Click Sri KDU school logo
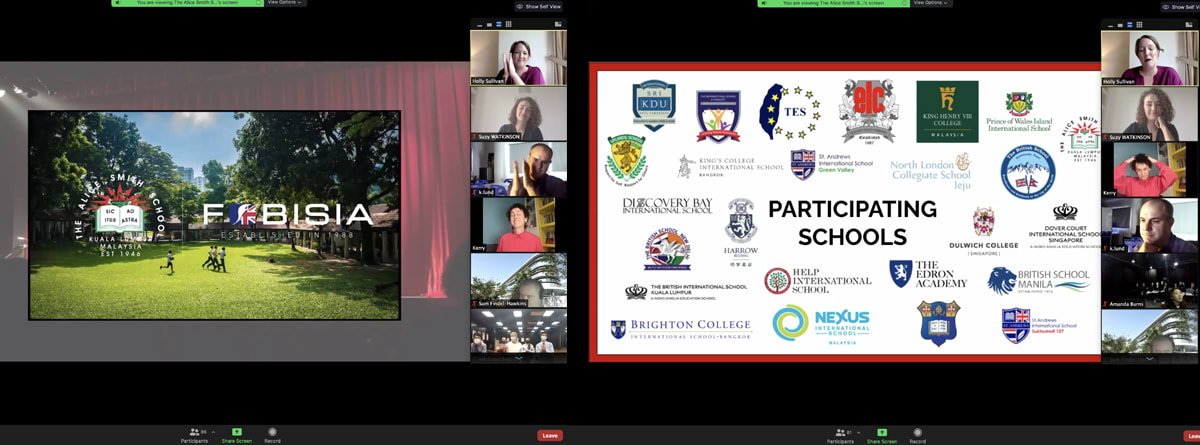Screen dimensions: 1200x445 pyautogui.click(x=654, y=107)
